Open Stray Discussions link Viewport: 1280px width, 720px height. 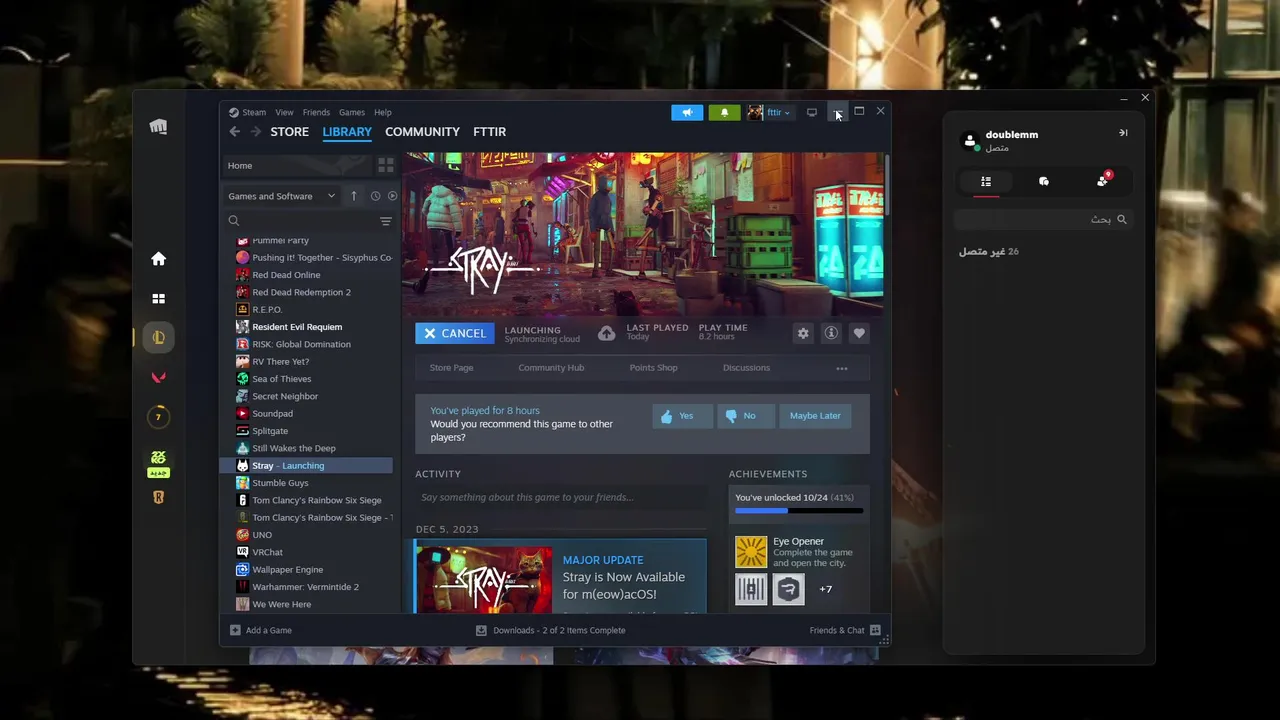pyautogui.click(x=746, y=368)
